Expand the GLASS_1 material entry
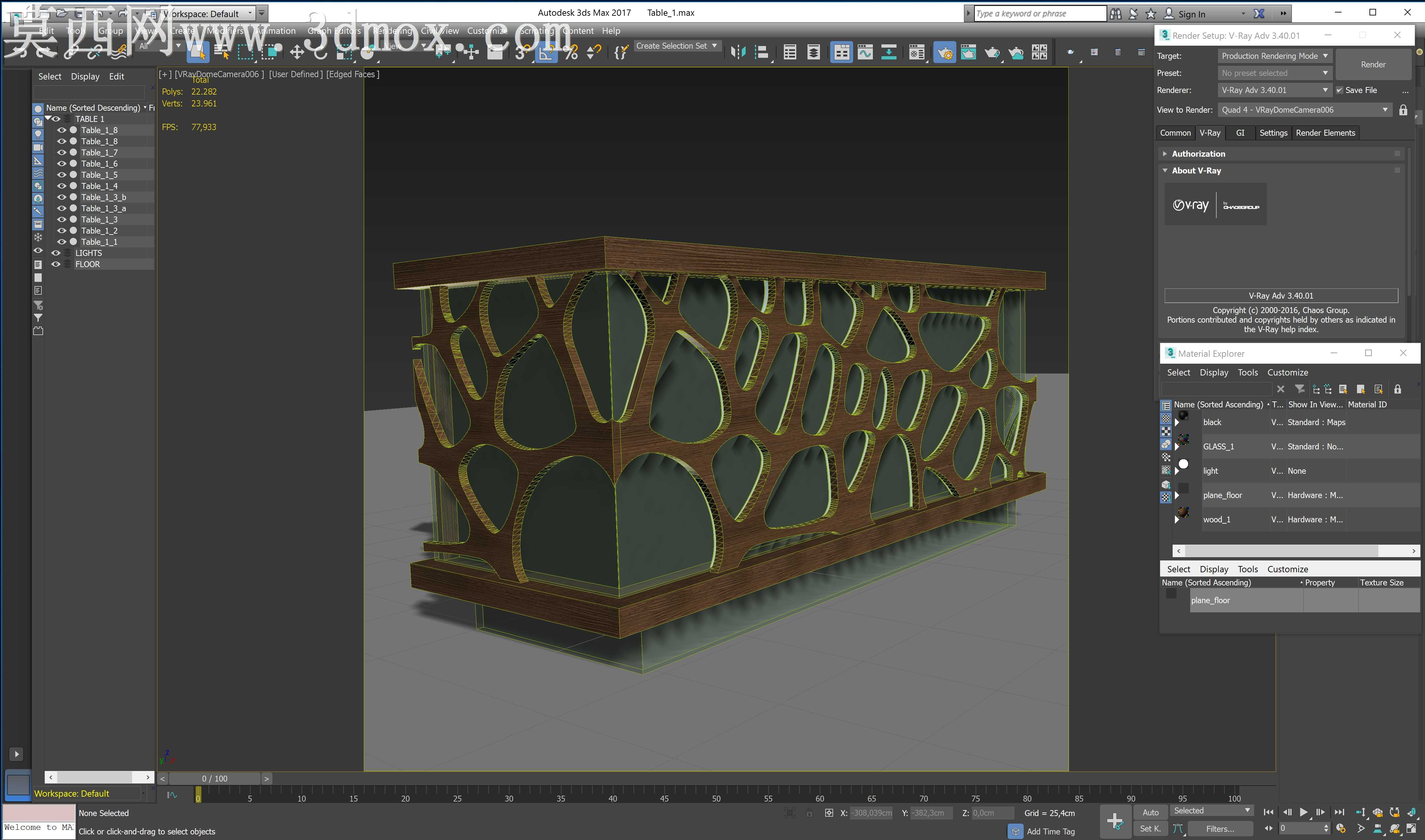This screenshot has height=840, width=1425. tap(1177, 446)
